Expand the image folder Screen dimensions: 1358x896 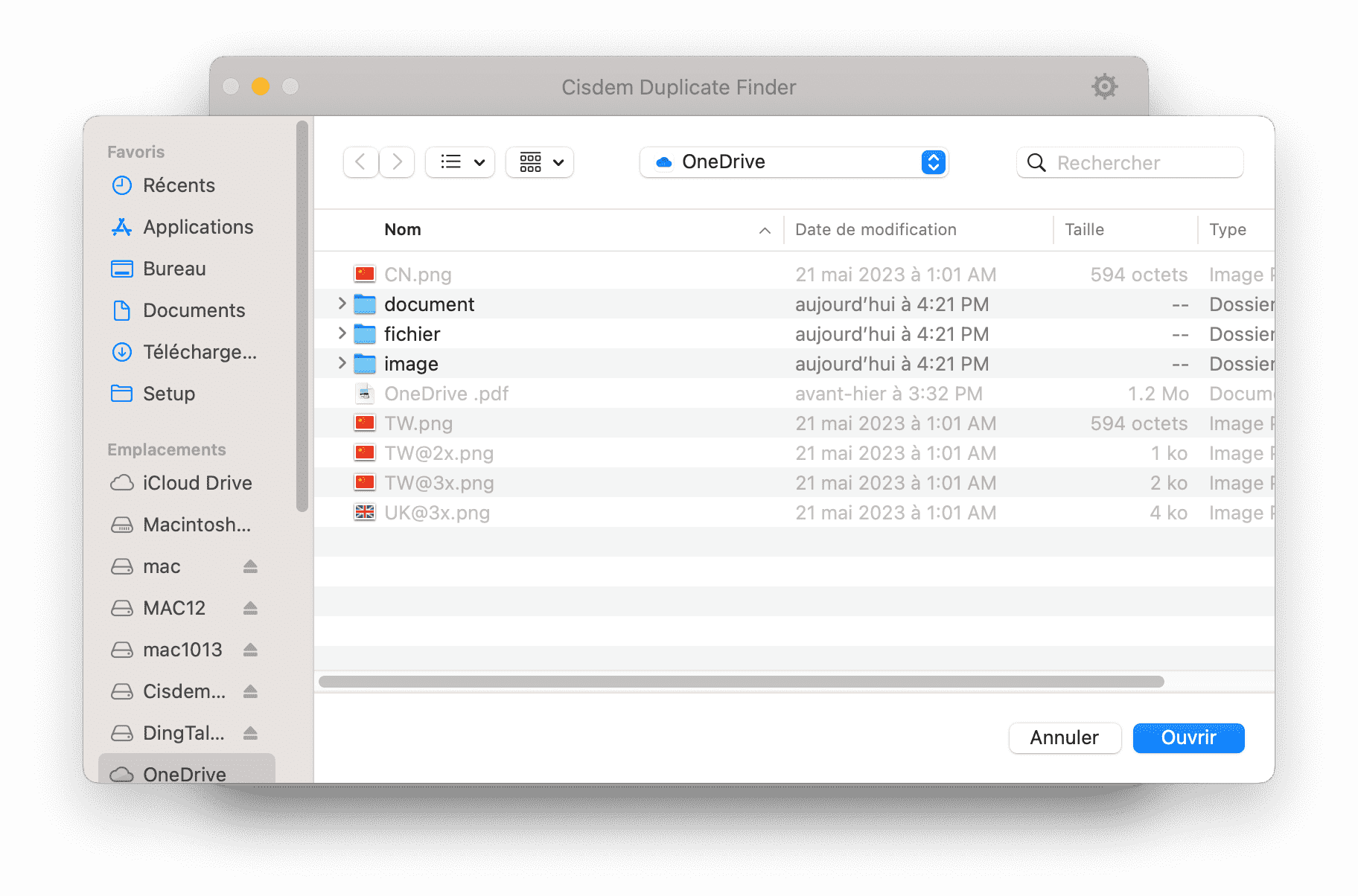[342, 363]
